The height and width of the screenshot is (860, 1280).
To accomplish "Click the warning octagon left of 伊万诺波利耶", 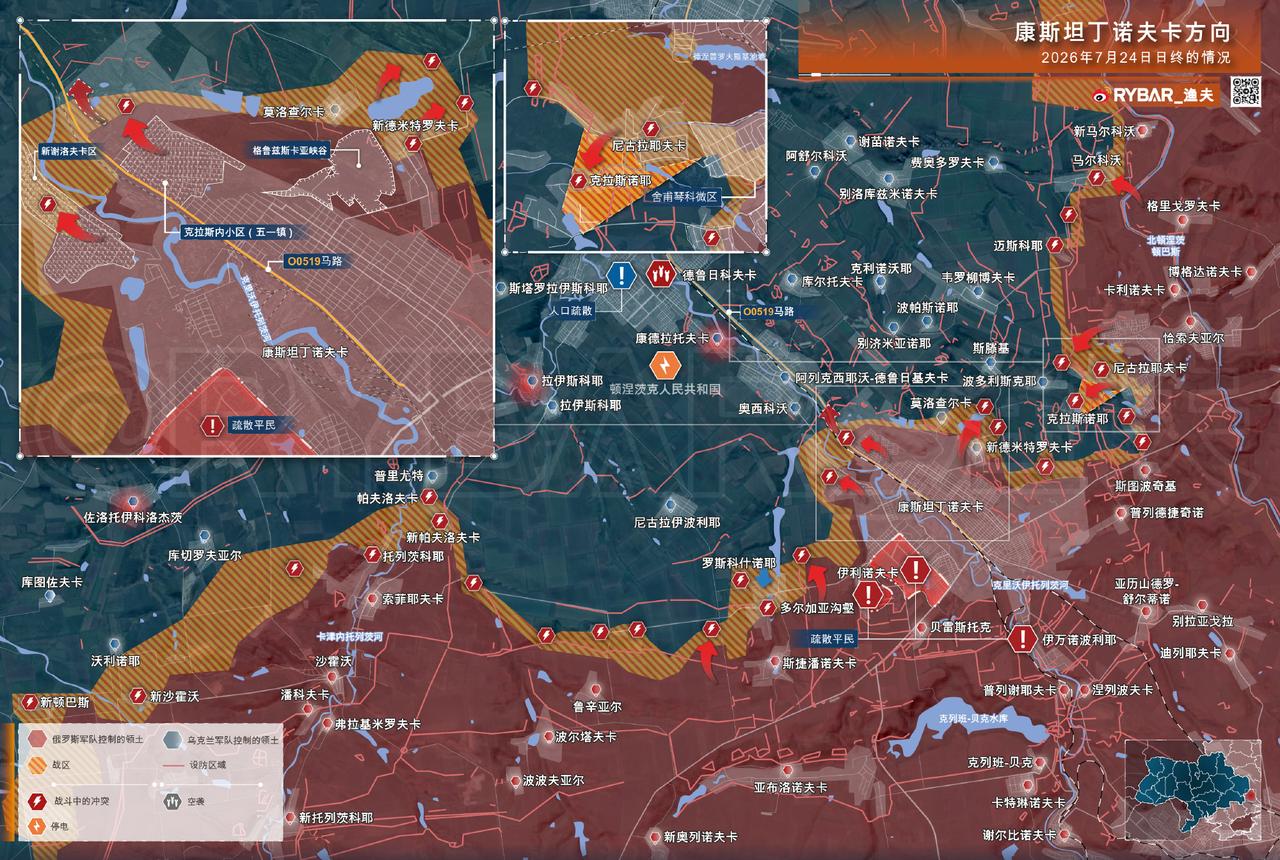I will 1022,638.
